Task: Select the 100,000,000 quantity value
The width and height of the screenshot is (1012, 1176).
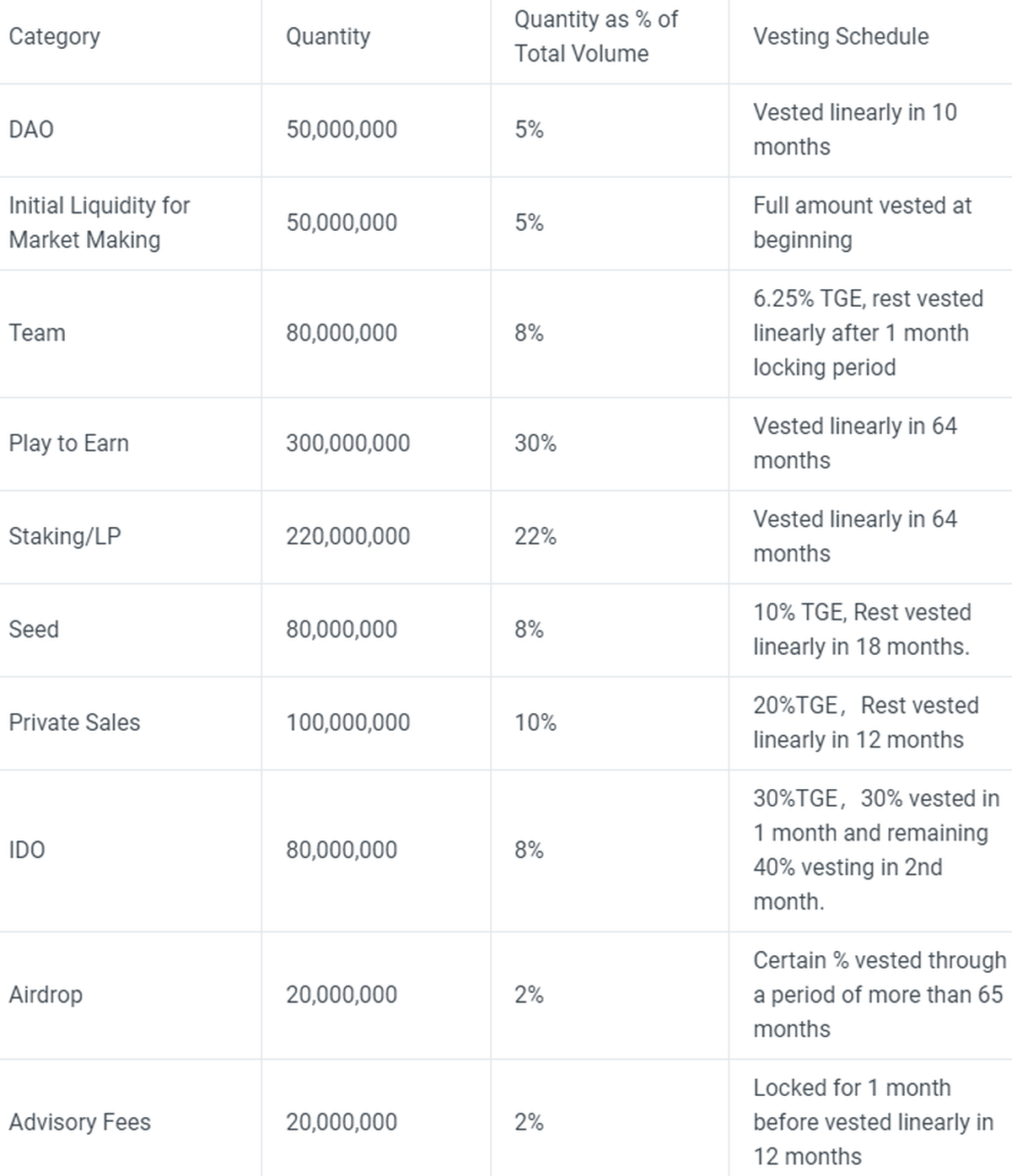Action: [347, 722]
